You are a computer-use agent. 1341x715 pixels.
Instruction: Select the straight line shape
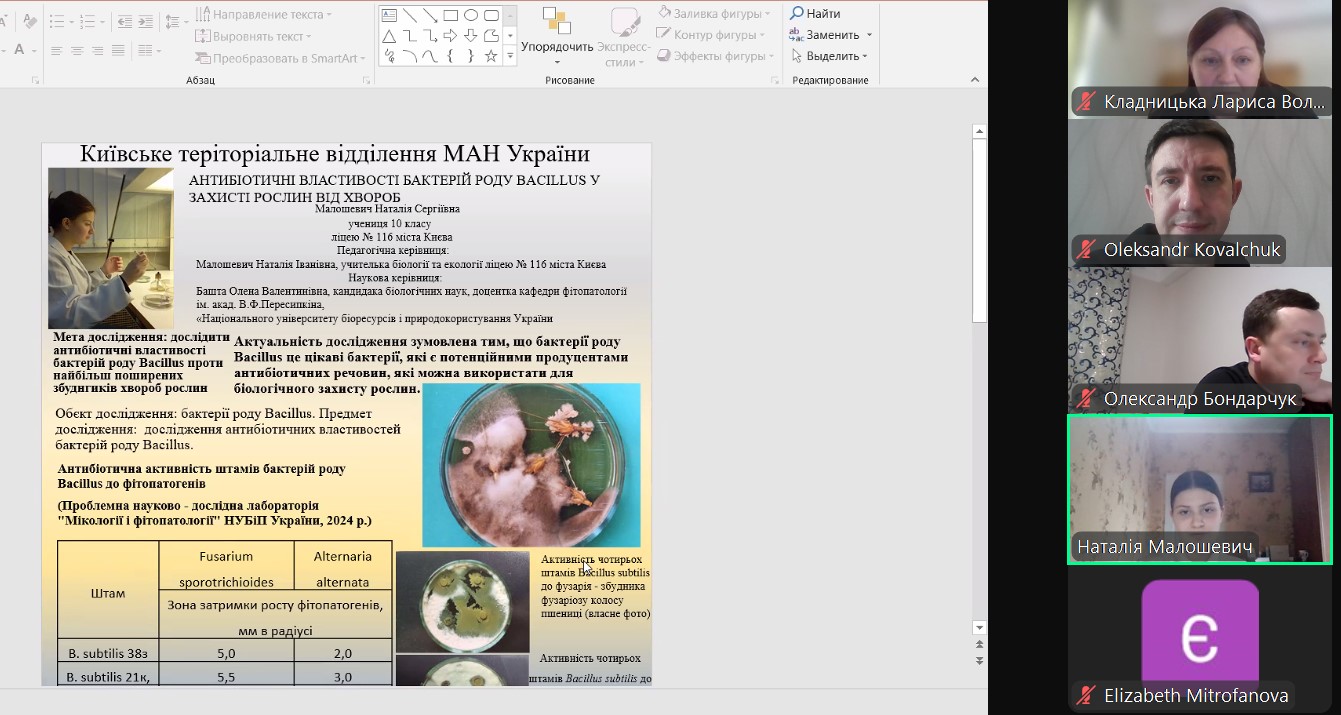pyautogui.click(x=409, y=15)
